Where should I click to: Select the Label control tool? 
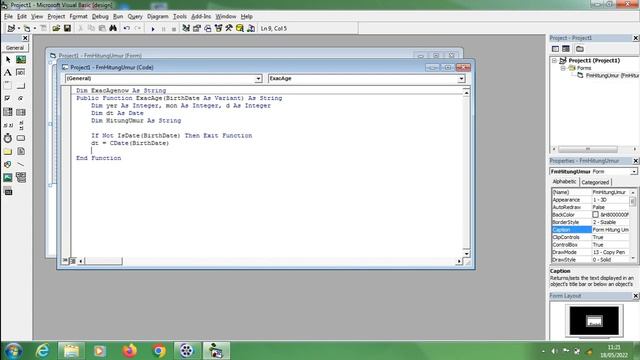(8, 73)
